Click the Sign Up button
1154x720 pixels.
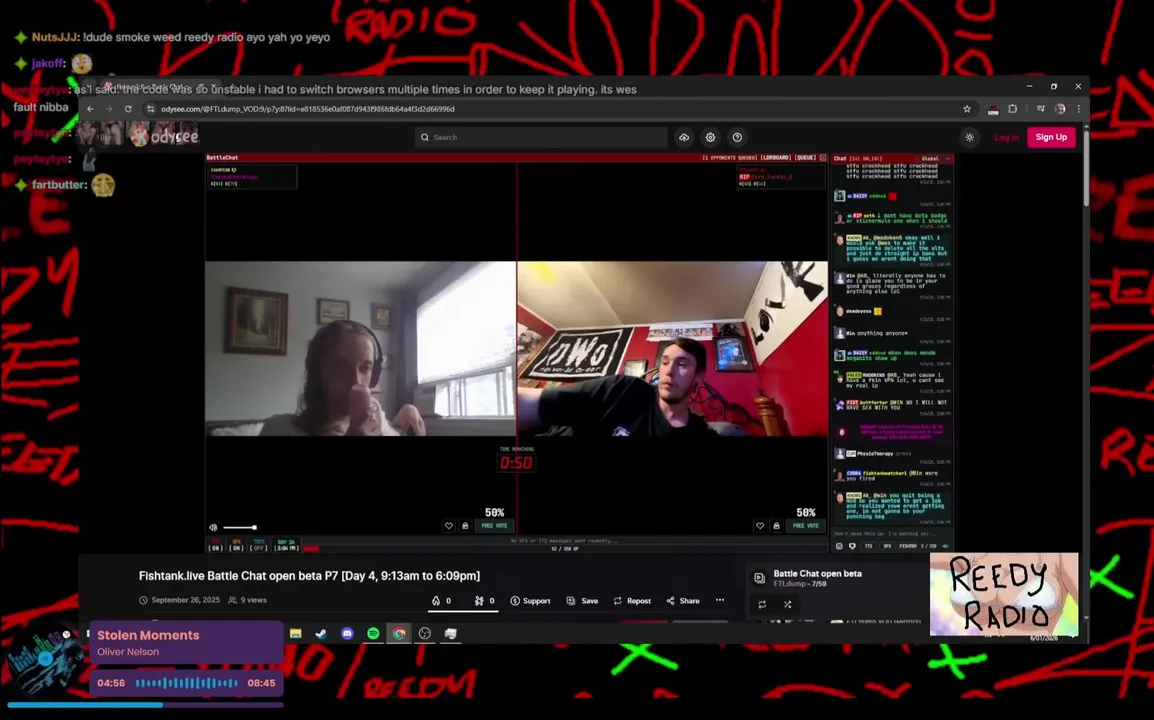[1051, 137]
